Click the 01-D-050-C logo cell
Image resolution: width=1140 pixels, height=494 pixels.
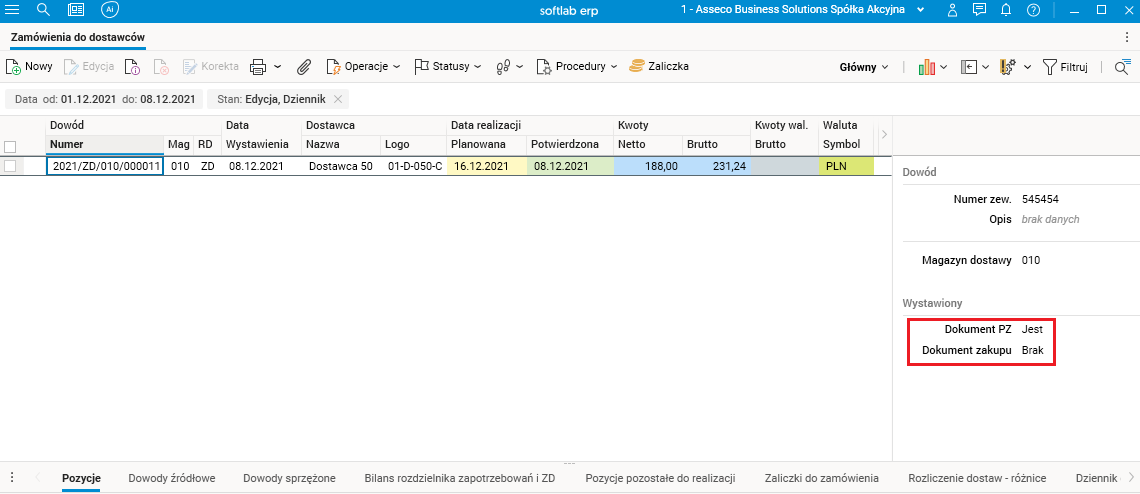coord(414,166)
